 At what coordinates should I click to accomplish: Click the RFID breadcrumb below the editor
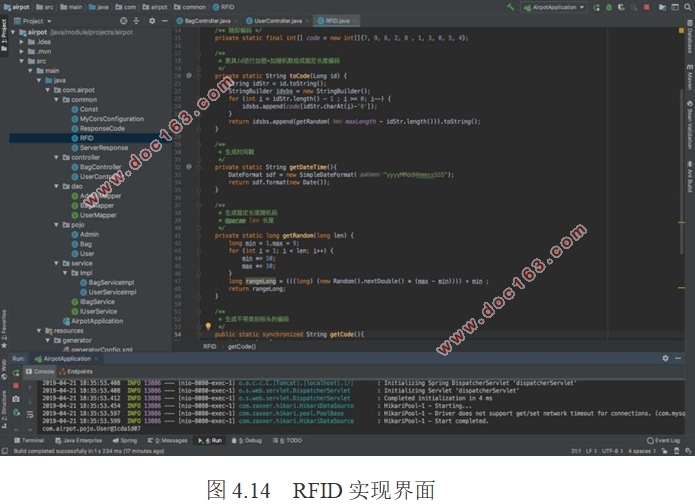[x=210, y=347]
